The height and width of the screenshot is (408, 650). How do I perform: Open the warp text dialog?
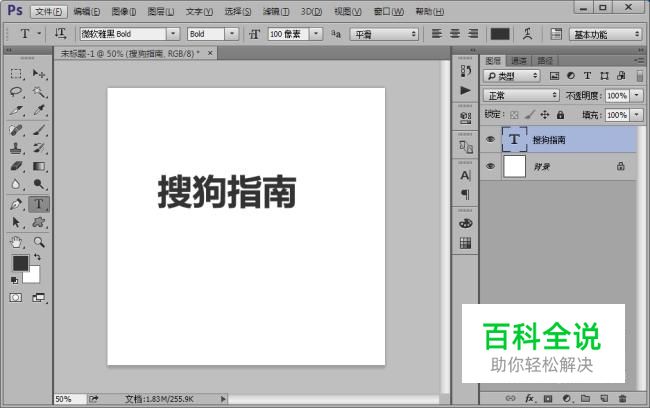click(x=527, y=34)
